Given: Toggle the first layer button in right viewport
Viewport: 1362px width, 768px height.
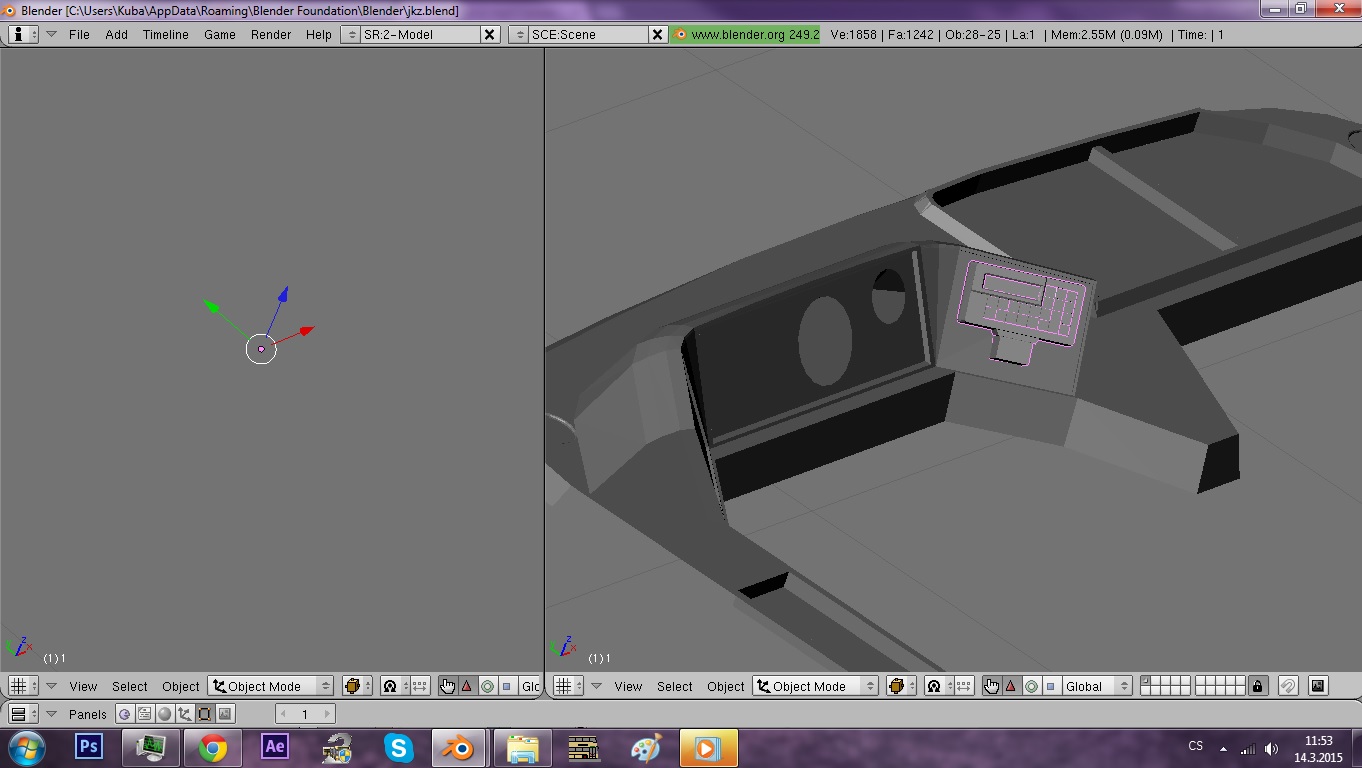Looking at the screenshot, I should click(1146, 682).
